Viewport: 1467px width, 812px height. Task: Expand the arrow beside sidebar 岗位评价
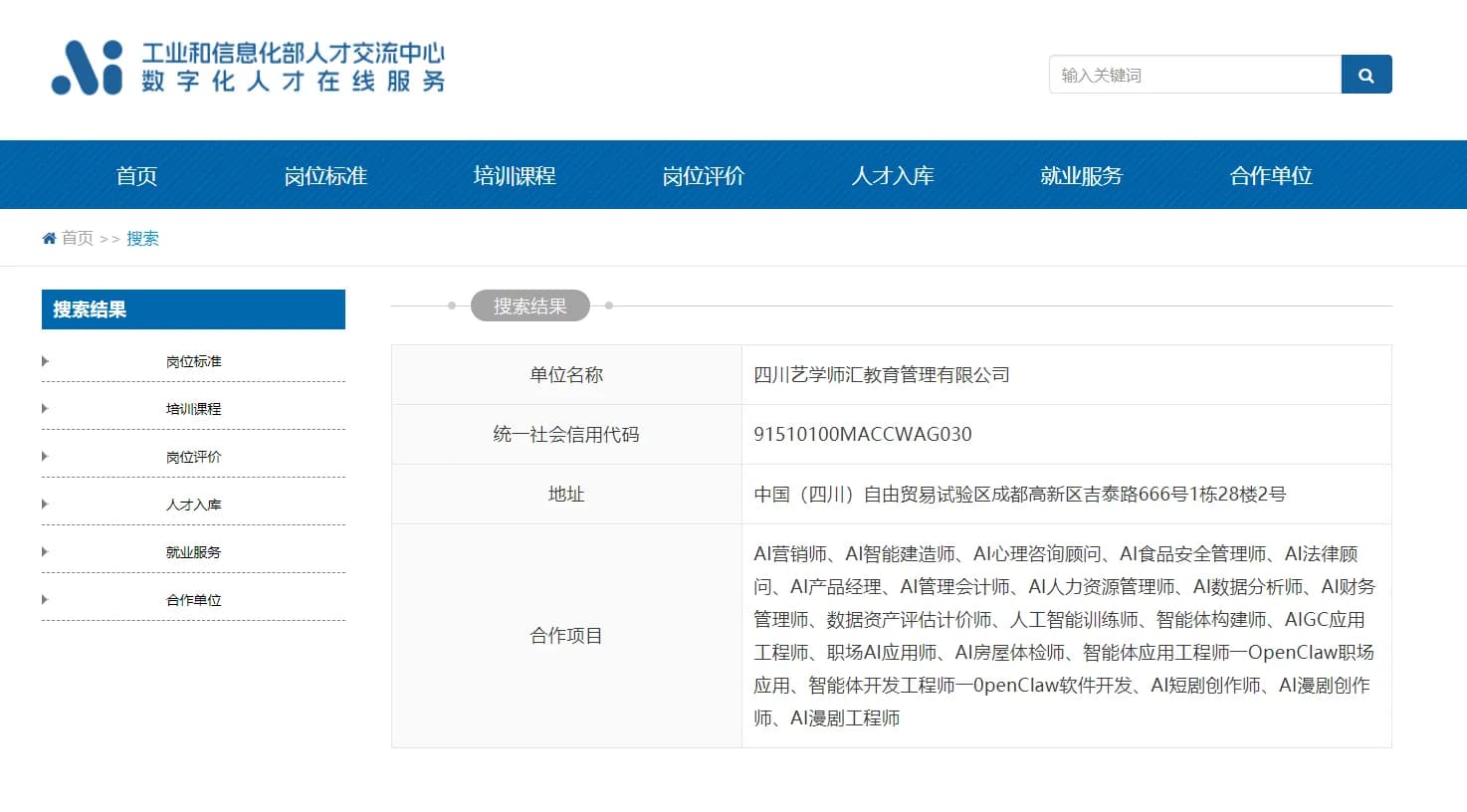(x=45, y=457)
